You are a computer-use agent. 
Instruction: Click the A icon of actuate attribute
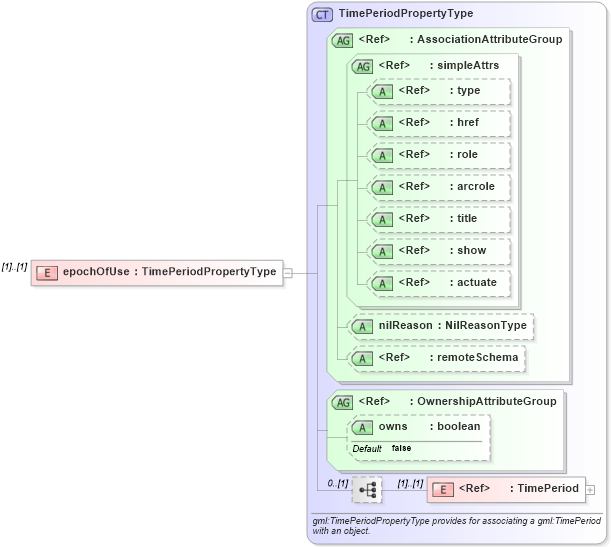[382, 284]
